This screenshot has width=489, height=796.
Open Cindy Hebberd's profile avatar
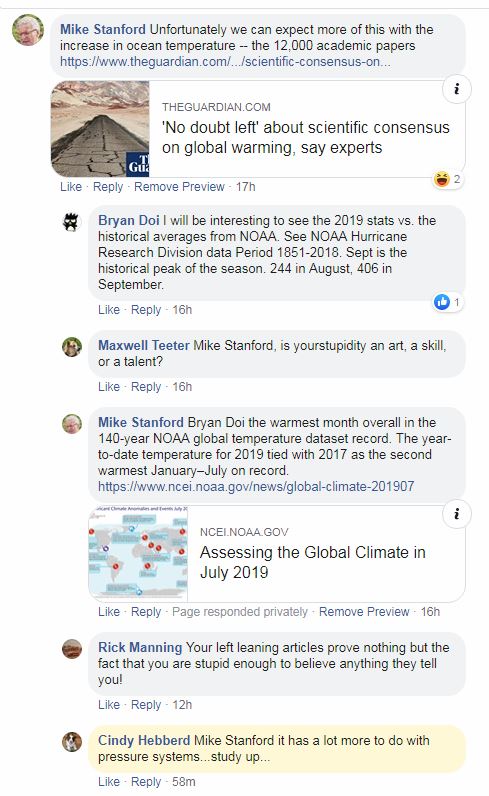pos(72,742)
